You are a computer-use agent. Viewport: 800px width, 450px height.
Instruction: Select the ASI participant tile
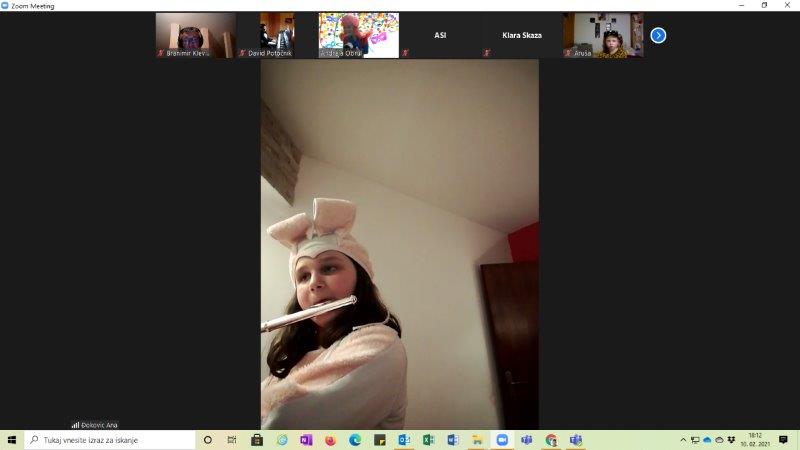coord(440,35)
